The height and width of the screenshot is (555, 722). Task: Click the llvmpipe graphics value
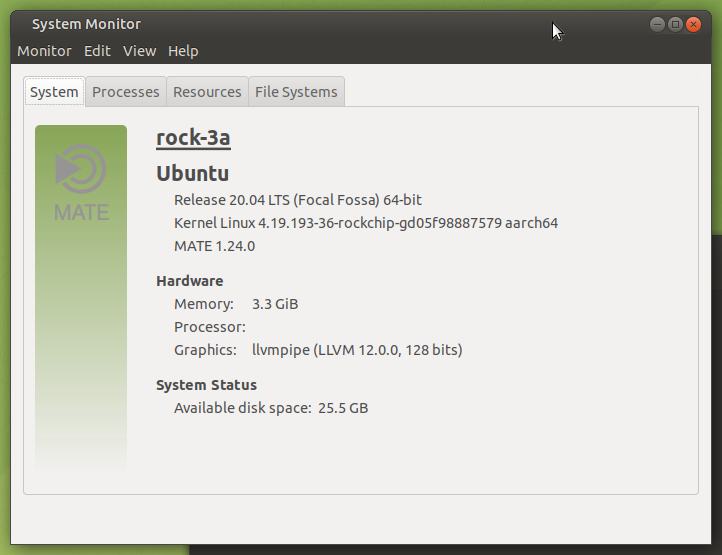click(357, 350)
